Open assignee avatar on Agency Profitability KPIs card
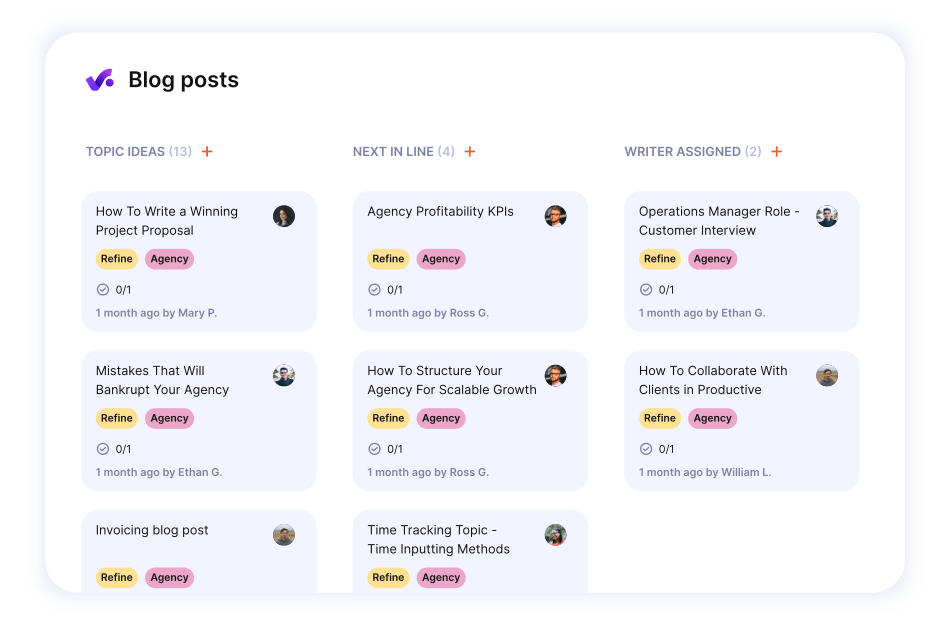The image size is (950, 618). (555, 216)
